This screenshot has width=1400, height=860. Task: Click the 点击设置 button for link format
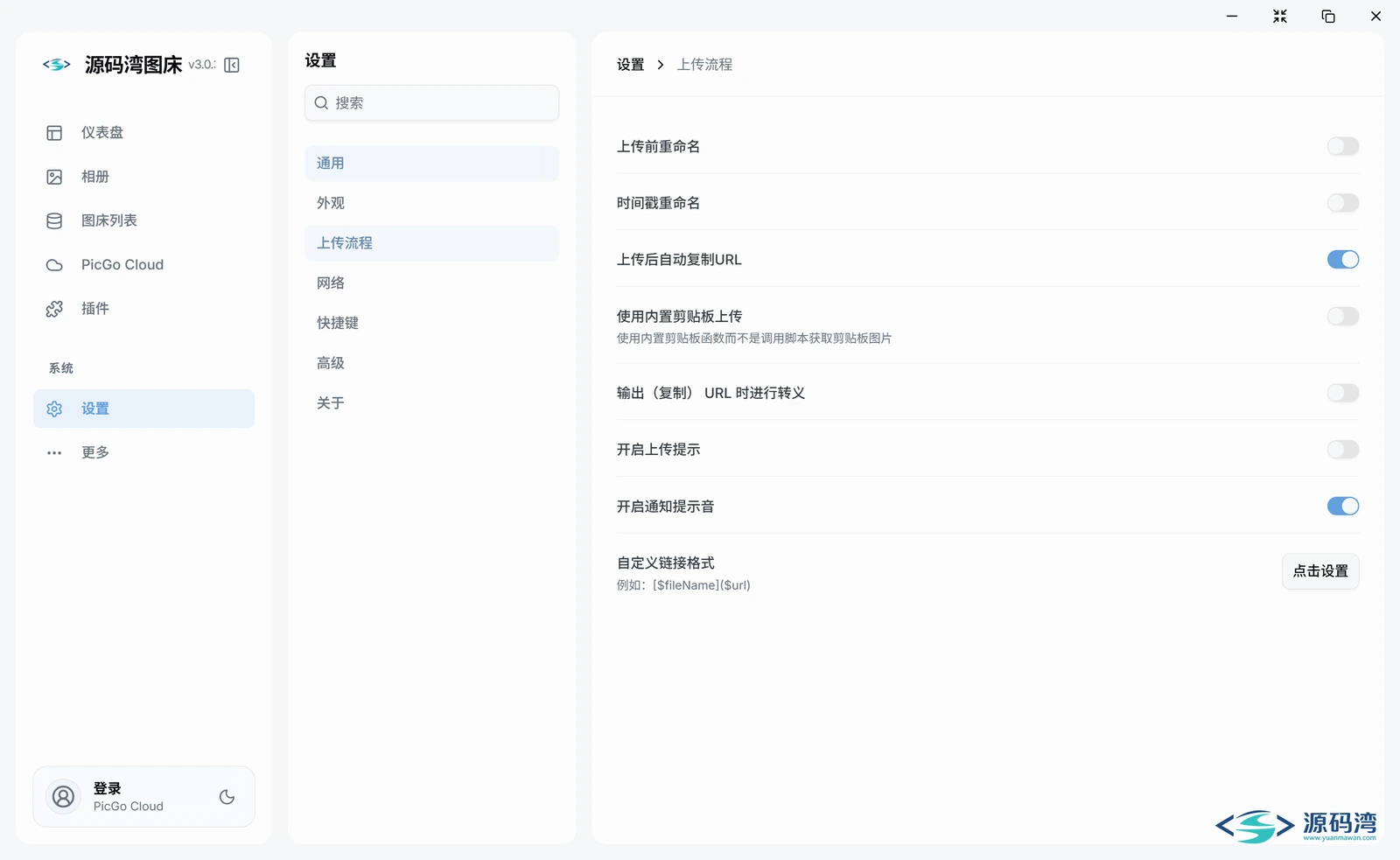[x=1320, y=571]
